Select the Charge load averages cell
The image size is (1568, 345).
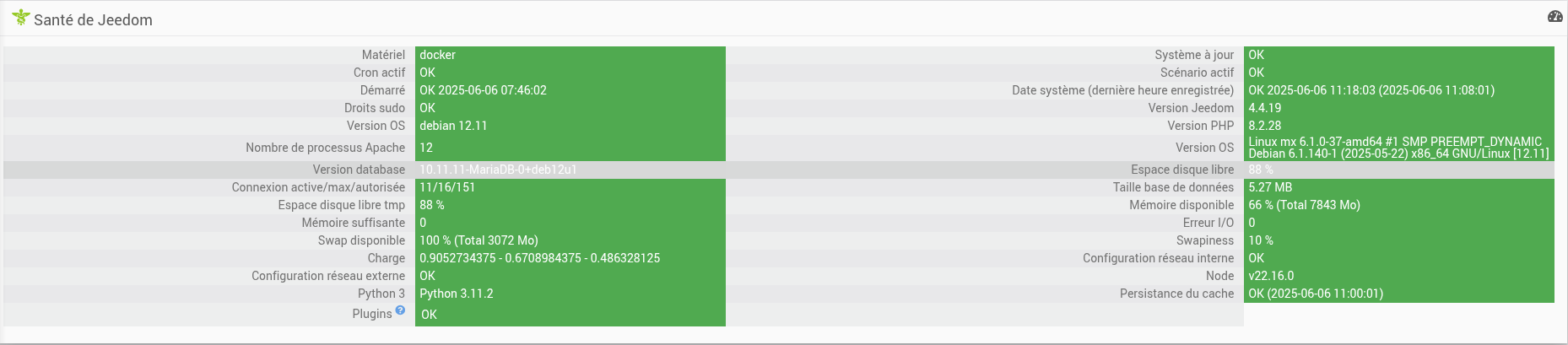click(x=570, y=258)
